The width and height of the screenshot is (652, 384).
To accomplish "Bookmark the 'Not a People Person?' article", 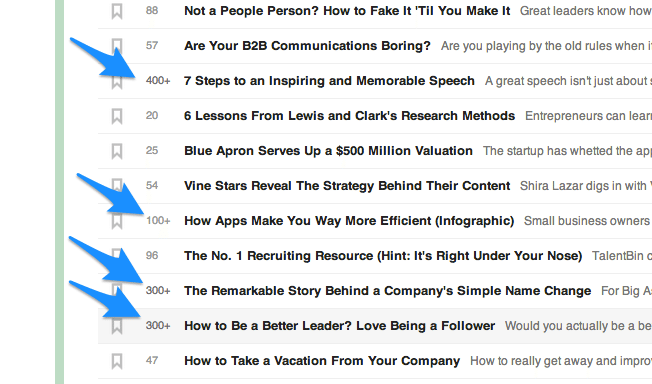I will pyautogui.click(x=117, y=11).
